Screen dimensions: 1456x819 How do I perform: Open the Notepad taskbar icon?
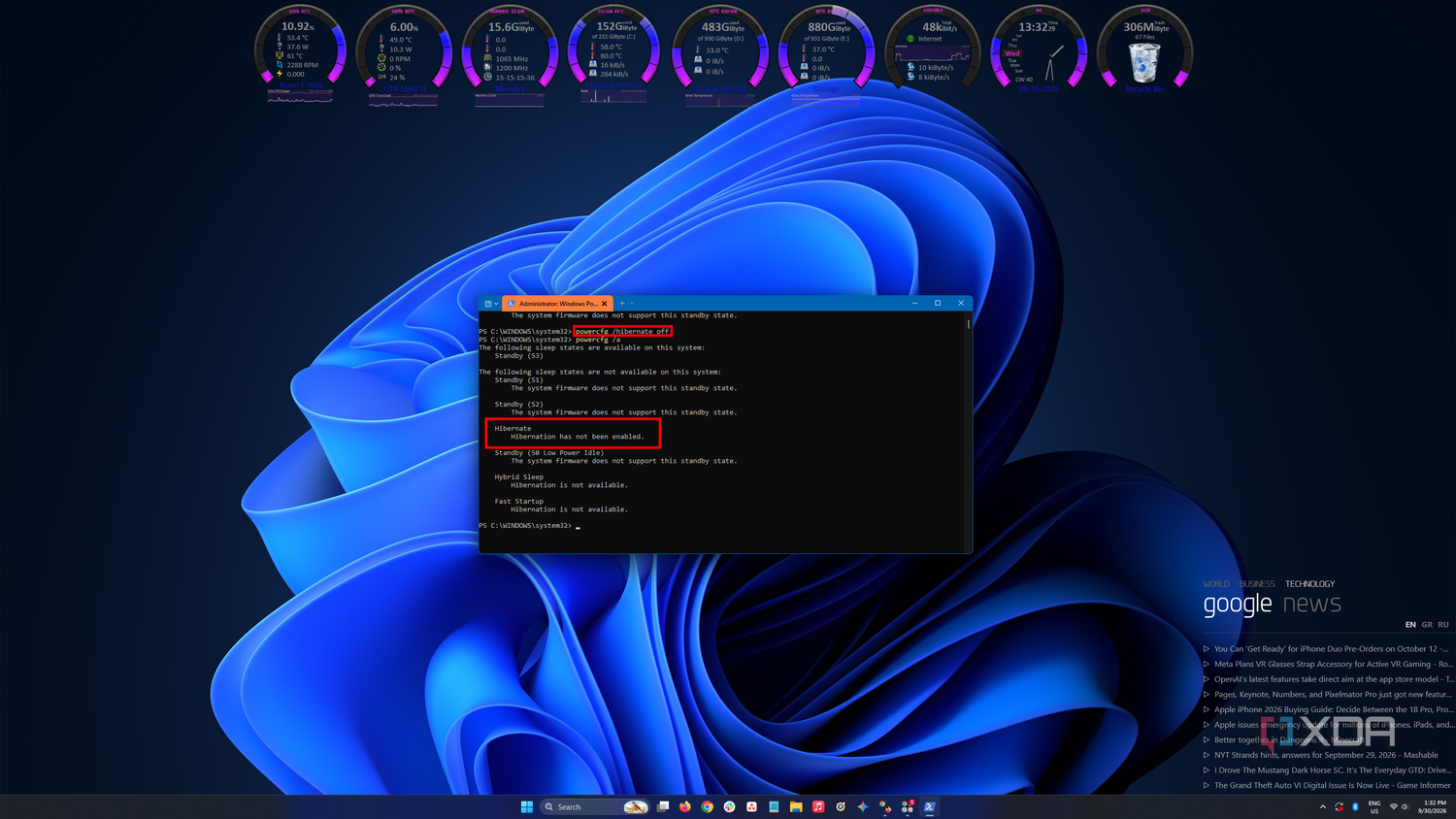coord(774,806)
